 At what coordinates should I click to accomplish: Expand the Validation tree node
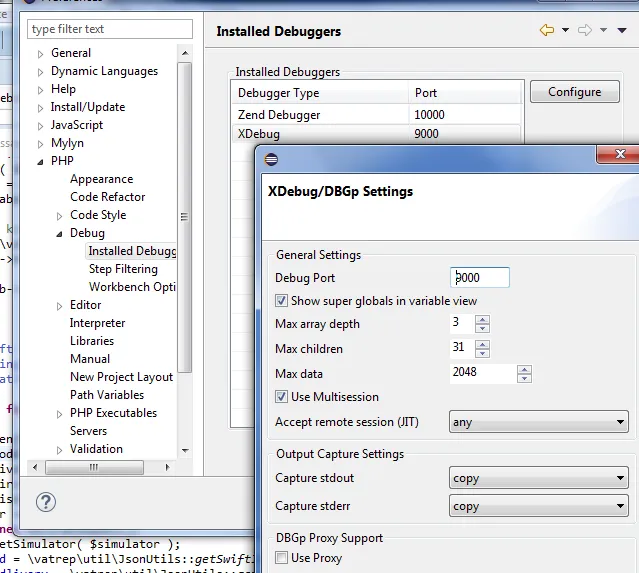coord(59,450)
